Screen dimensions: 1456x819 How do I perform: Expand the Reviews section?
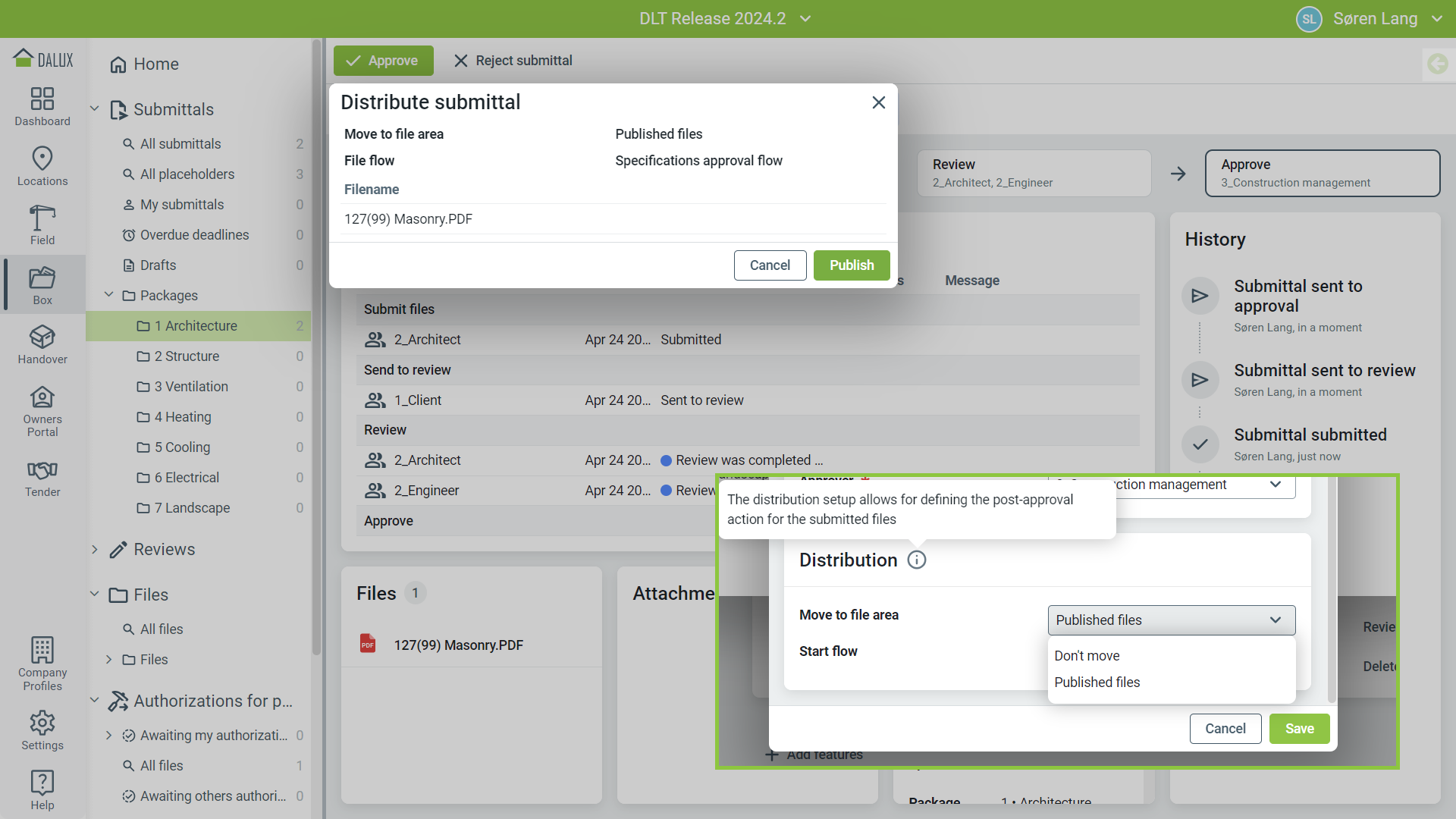coord(95,550)
